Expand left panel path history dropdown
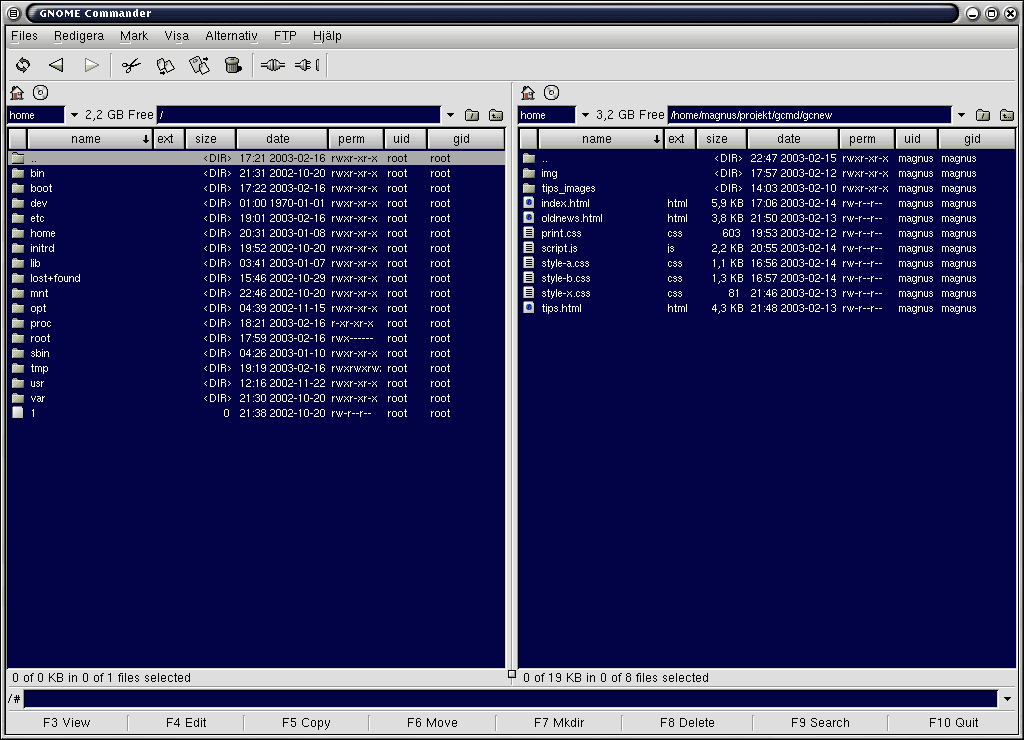The height and width of the screenshot is (740, 1024). [450, 115]
